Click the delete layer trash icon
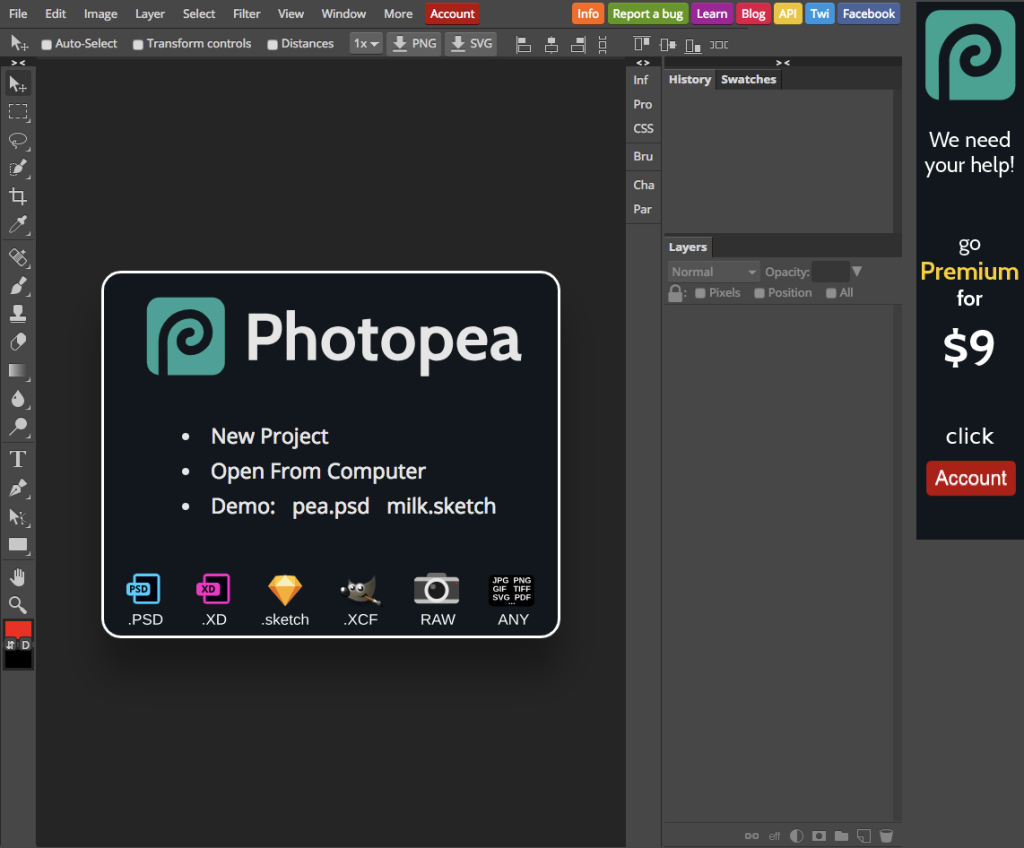Viewport: 1024px width, 848px height. point(886,836)
